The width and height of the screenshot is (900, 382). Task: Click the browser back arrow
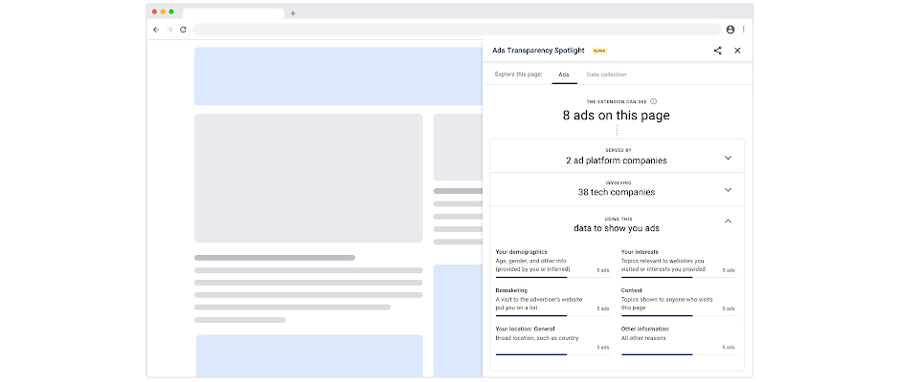point(156,29)
